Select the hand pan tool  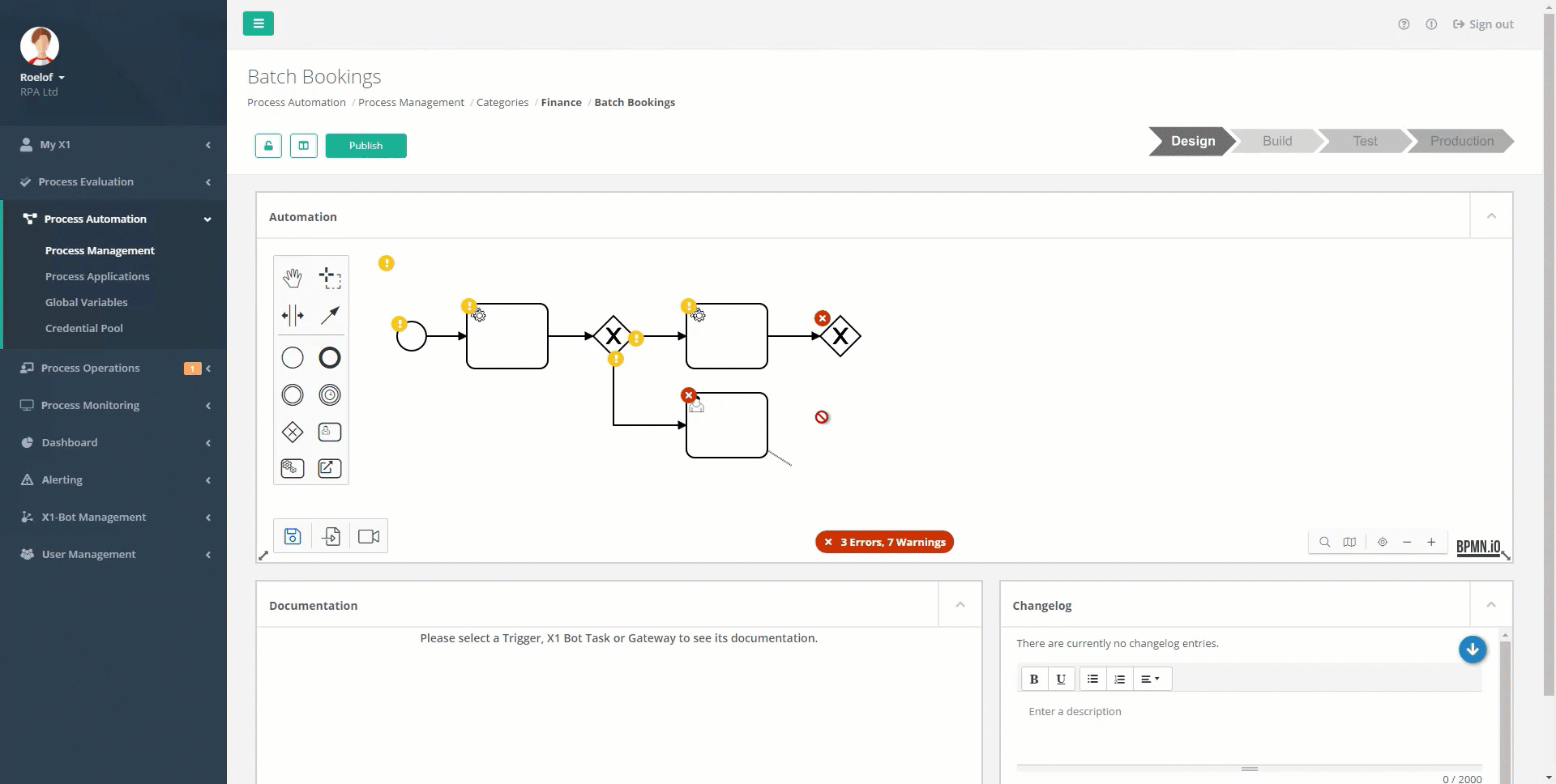pos(293,278)
